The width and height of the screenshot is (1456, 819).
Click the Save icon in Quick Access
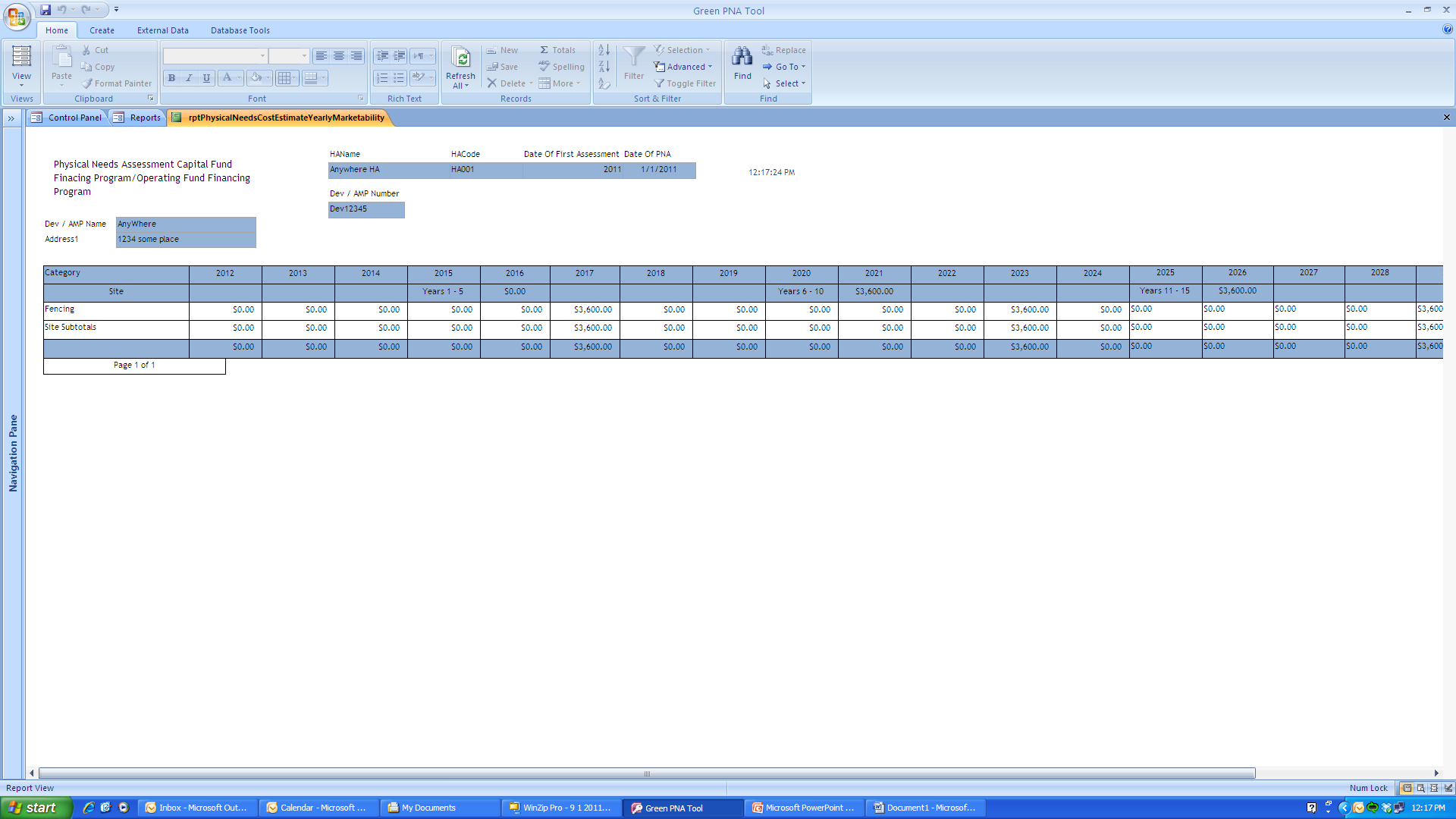coord(45,10)
